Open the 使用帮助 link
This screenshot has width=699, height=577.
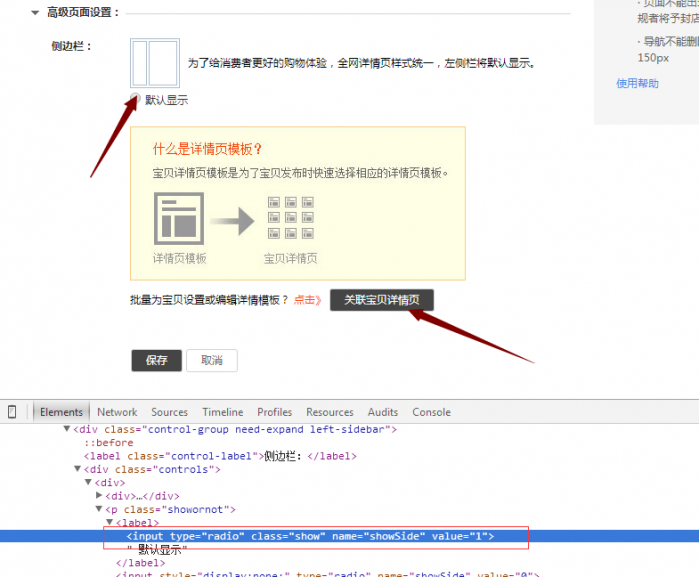pyautogui.click(x=637, y=83)
